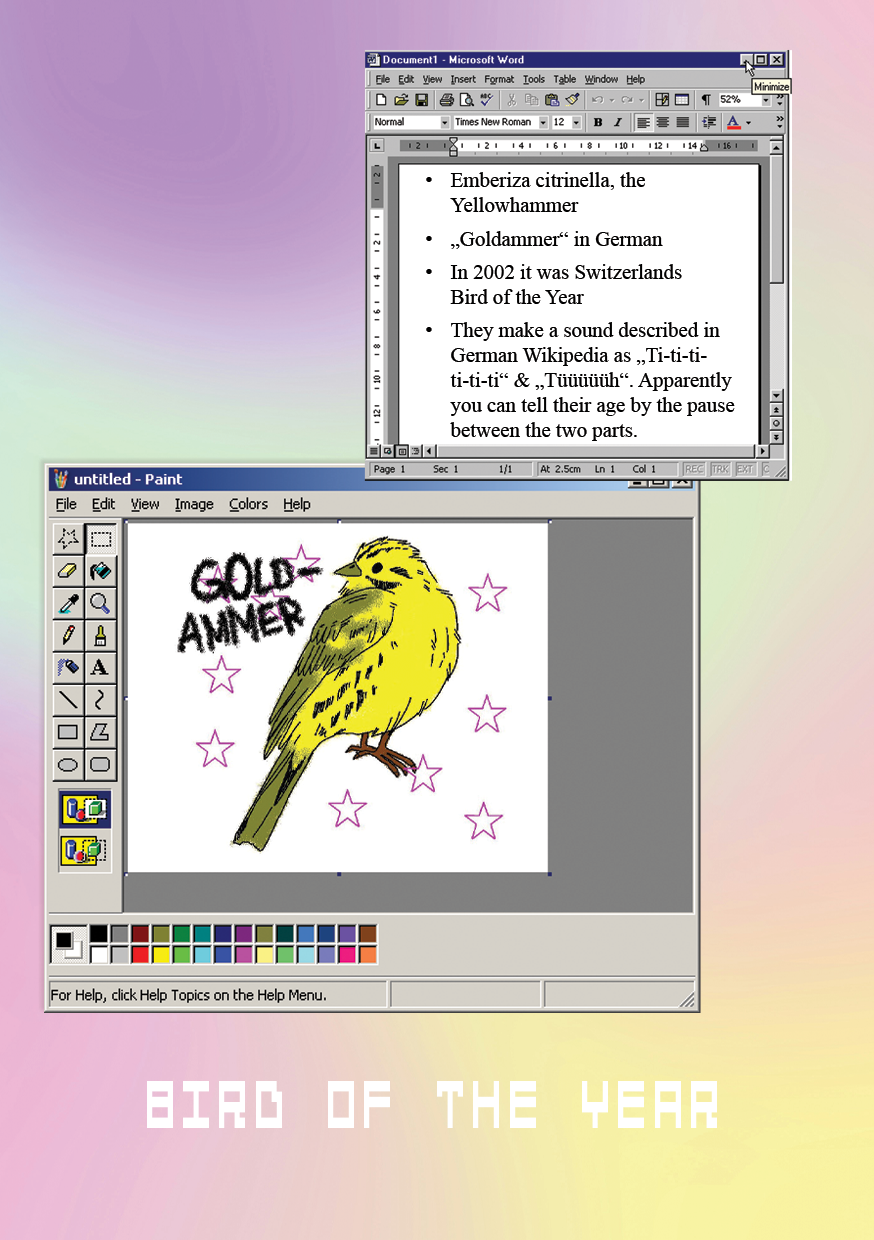This screenshot has width=874, height=1240.
Task: Set Align Left in Word toolbar
Action: point(643,122)
